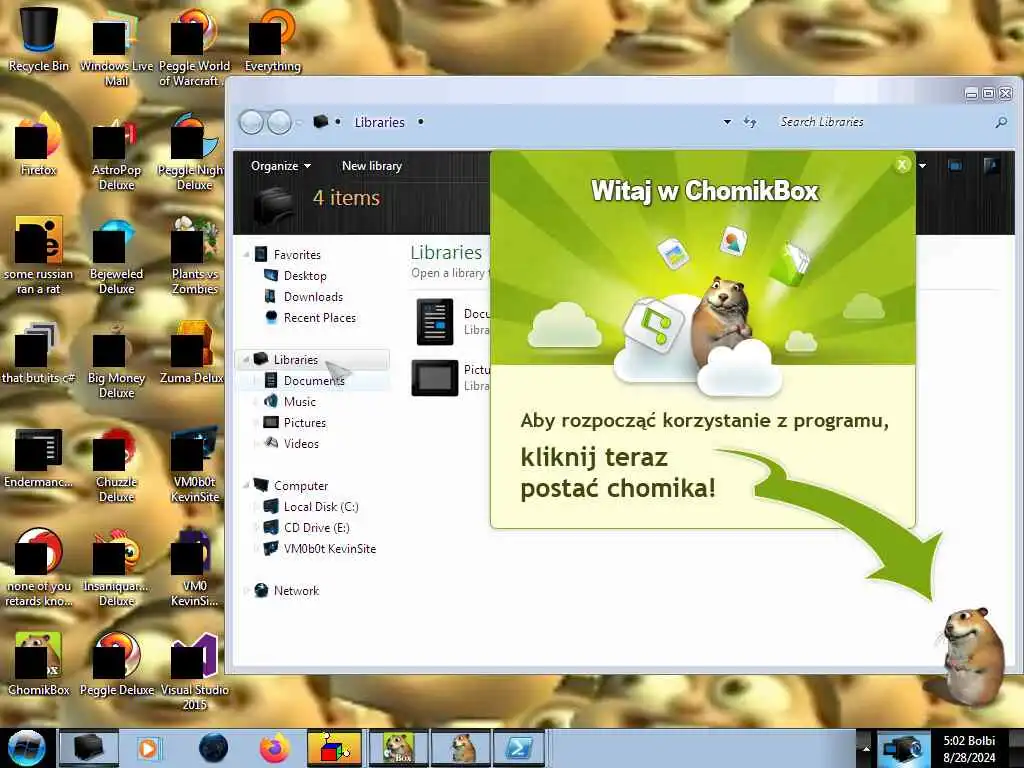
Task: Go back with Explorer back button
Action: [251, 122]
